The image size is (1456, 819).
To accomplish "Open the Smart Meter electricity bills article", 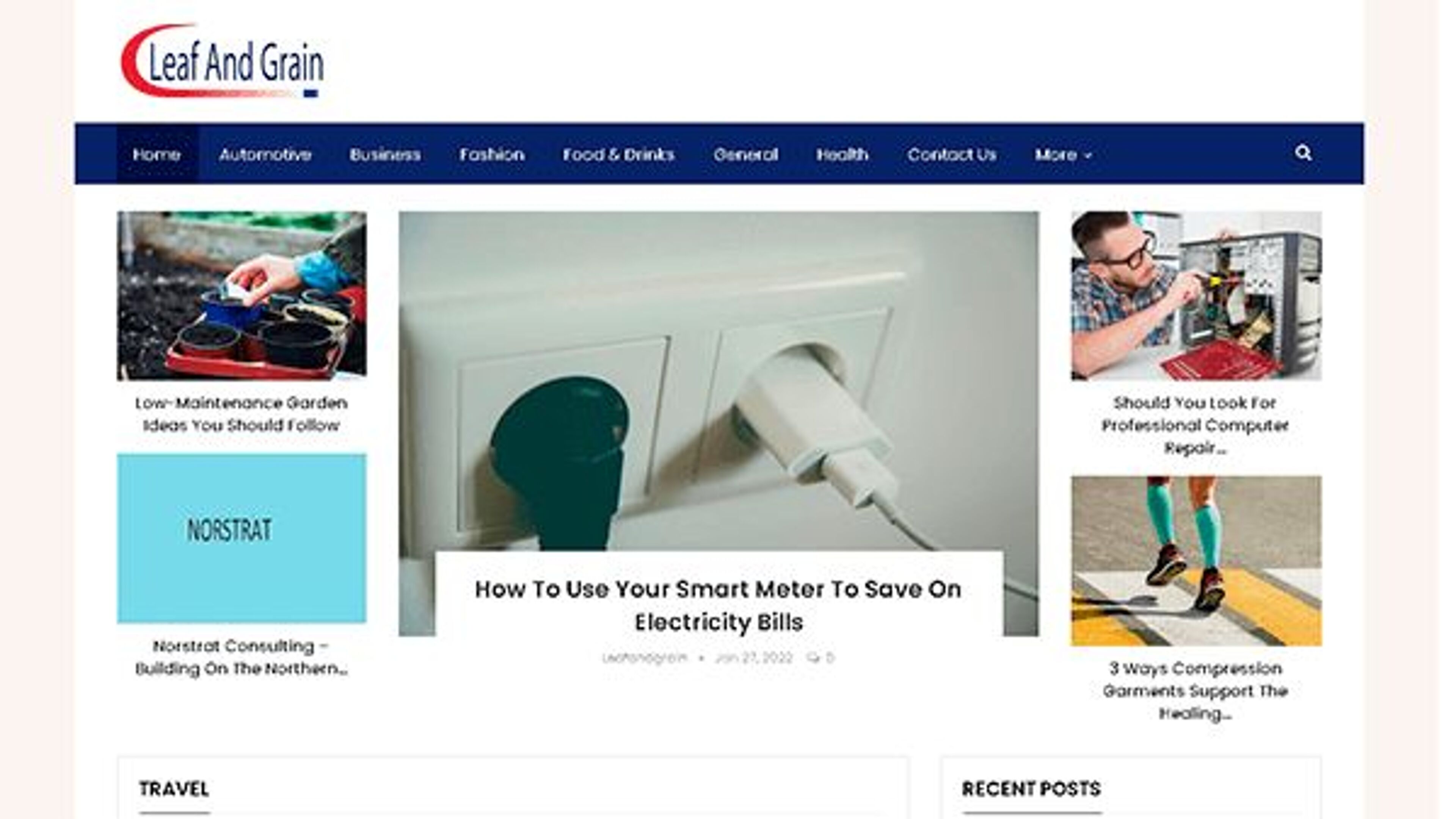I will coord(718,606).
